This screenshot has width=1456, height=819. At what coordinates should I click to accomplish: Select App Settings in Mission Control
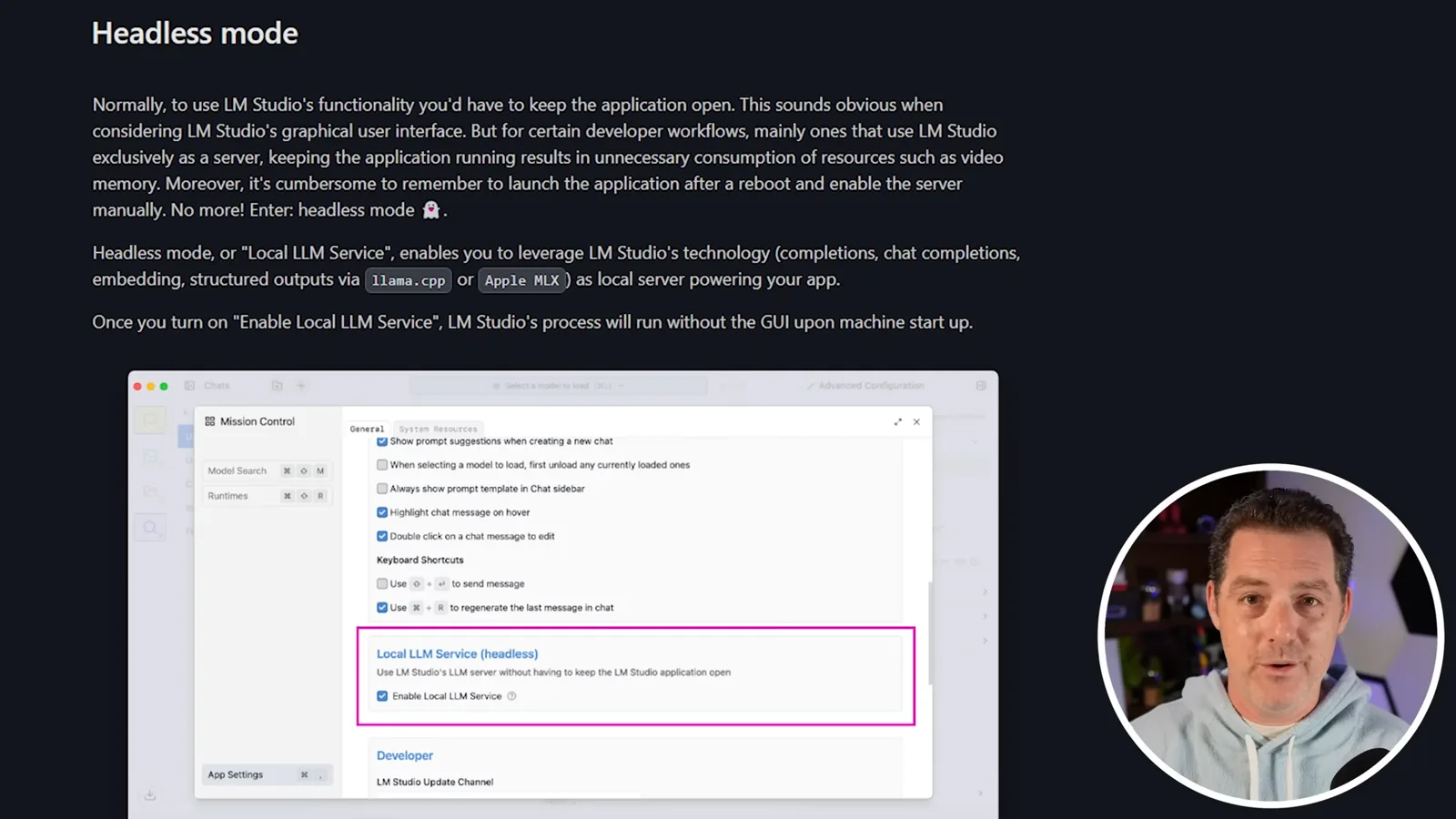point(266,774)
